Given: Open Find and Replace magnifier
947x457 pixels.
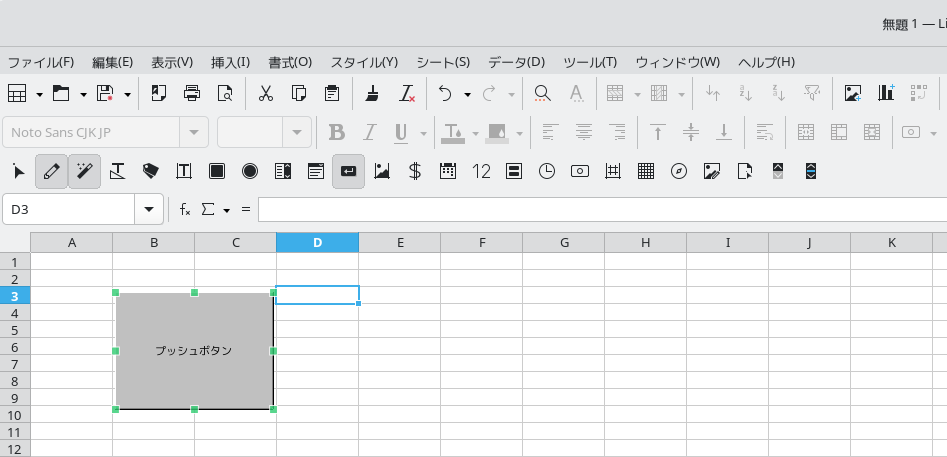Looking at the screenshot, I should coord(543,93).
